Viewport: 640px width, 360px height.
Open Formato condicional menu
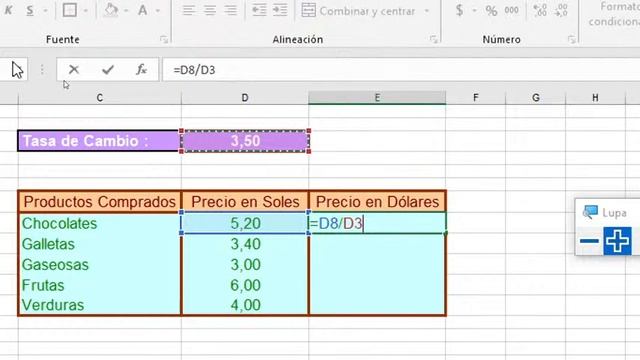click(x=614, y=14)
